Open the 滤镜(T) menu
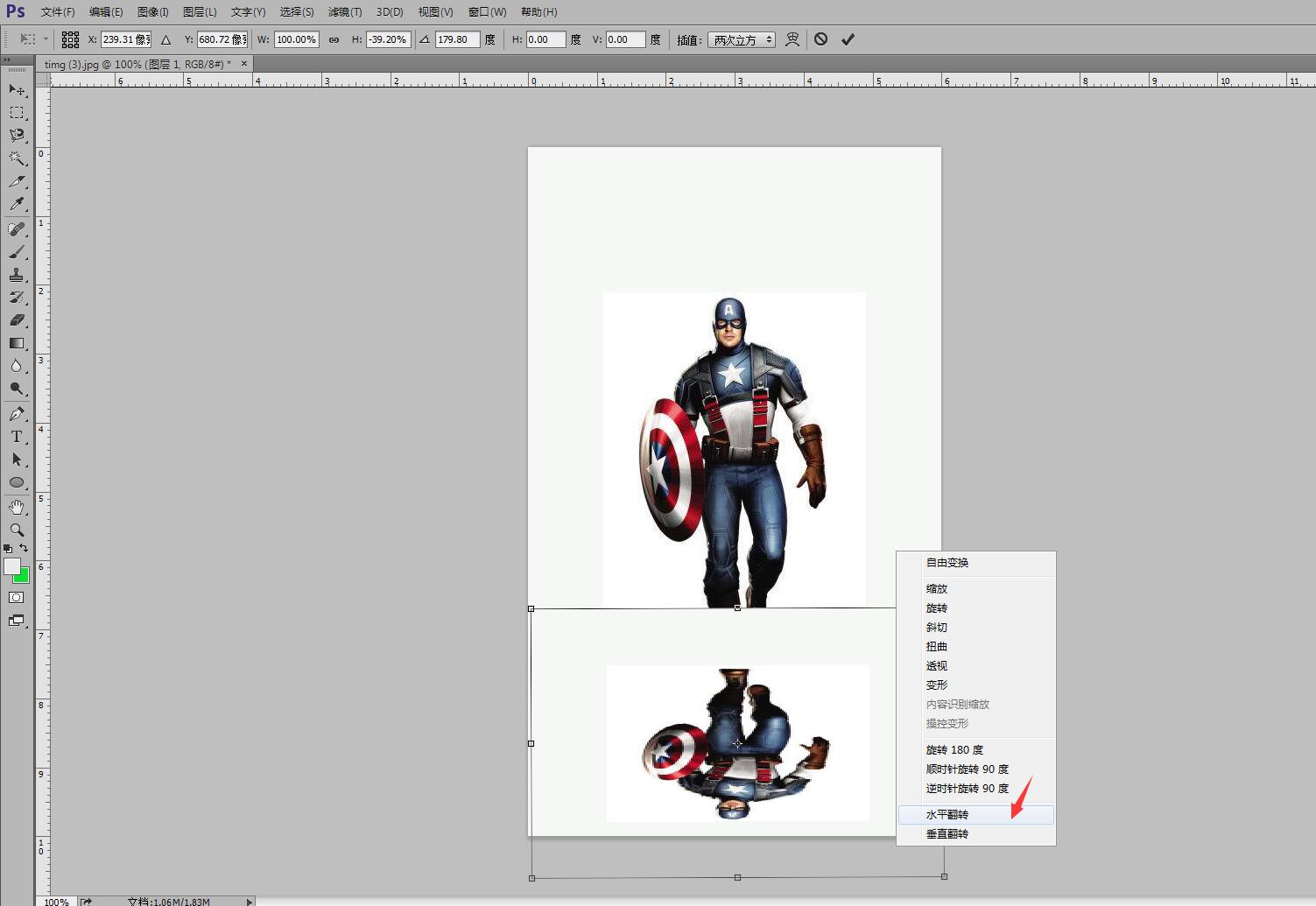Image resolution: width=1316 pixels, height=906 pixels. click(x=345, y=12)
